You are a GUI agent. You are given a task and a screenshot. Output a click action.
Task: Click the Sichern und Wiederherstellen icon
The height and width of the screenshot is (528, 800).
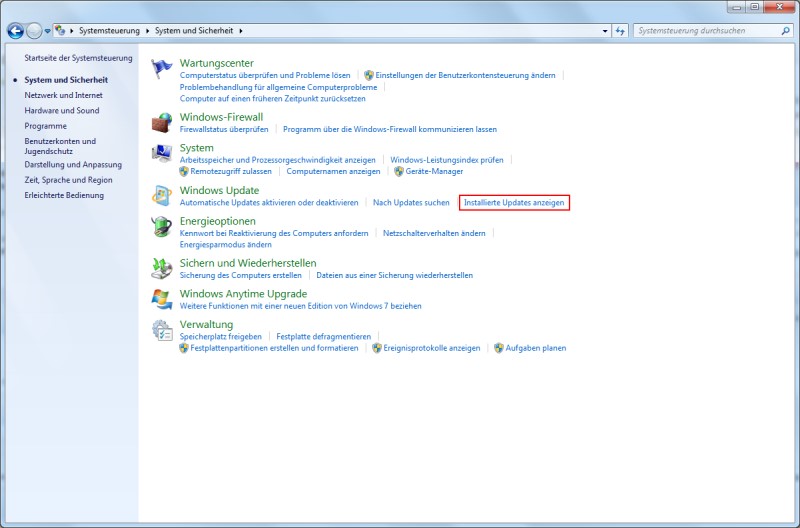pos(162,268)
